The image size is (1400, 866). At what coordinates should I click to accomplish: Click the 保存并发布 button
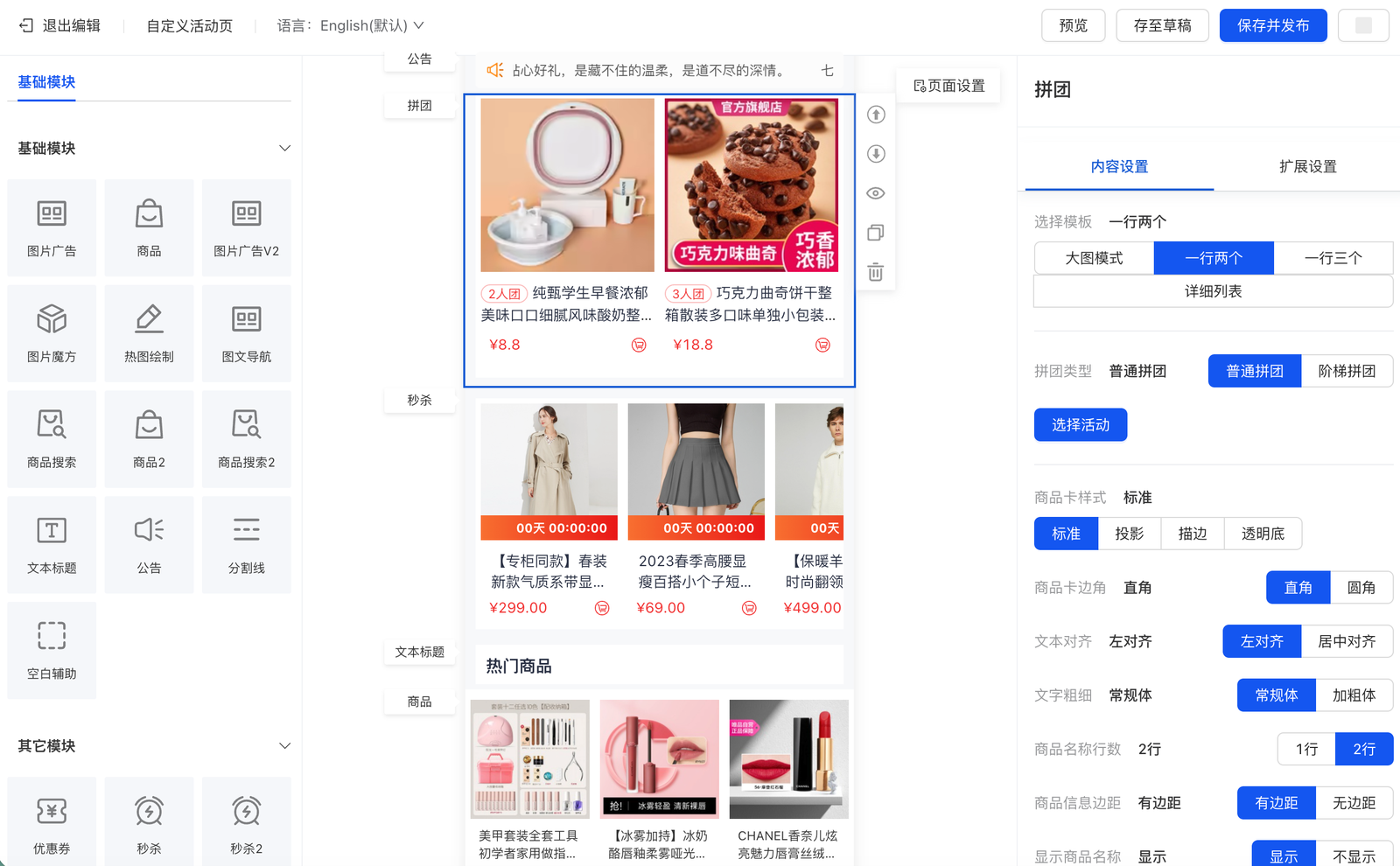coord(1272,26)
